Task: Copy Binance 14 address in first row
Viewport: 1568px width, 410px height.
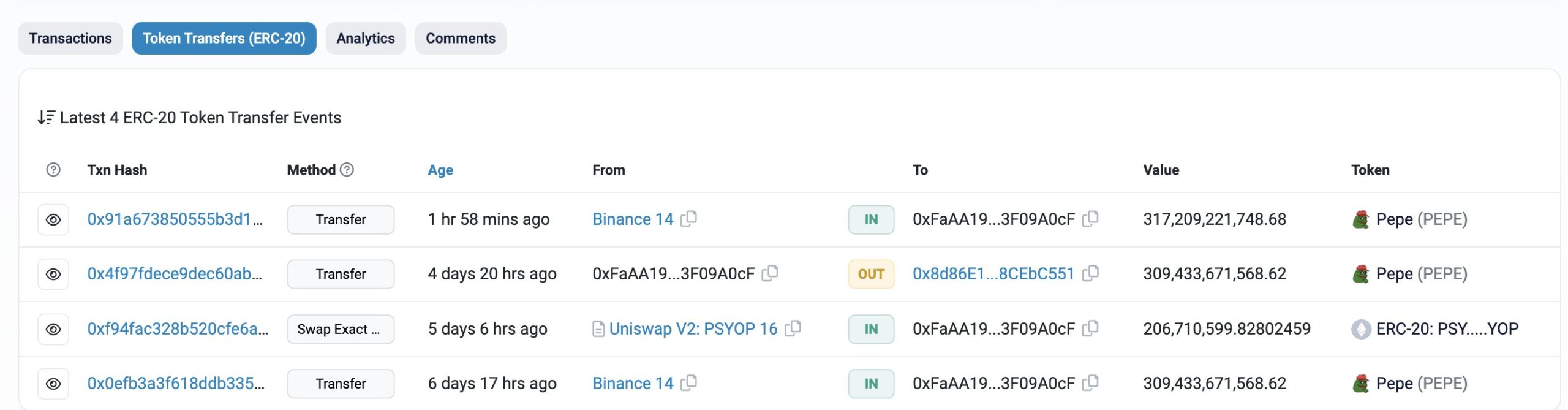Action: click(x=688, y=219)
